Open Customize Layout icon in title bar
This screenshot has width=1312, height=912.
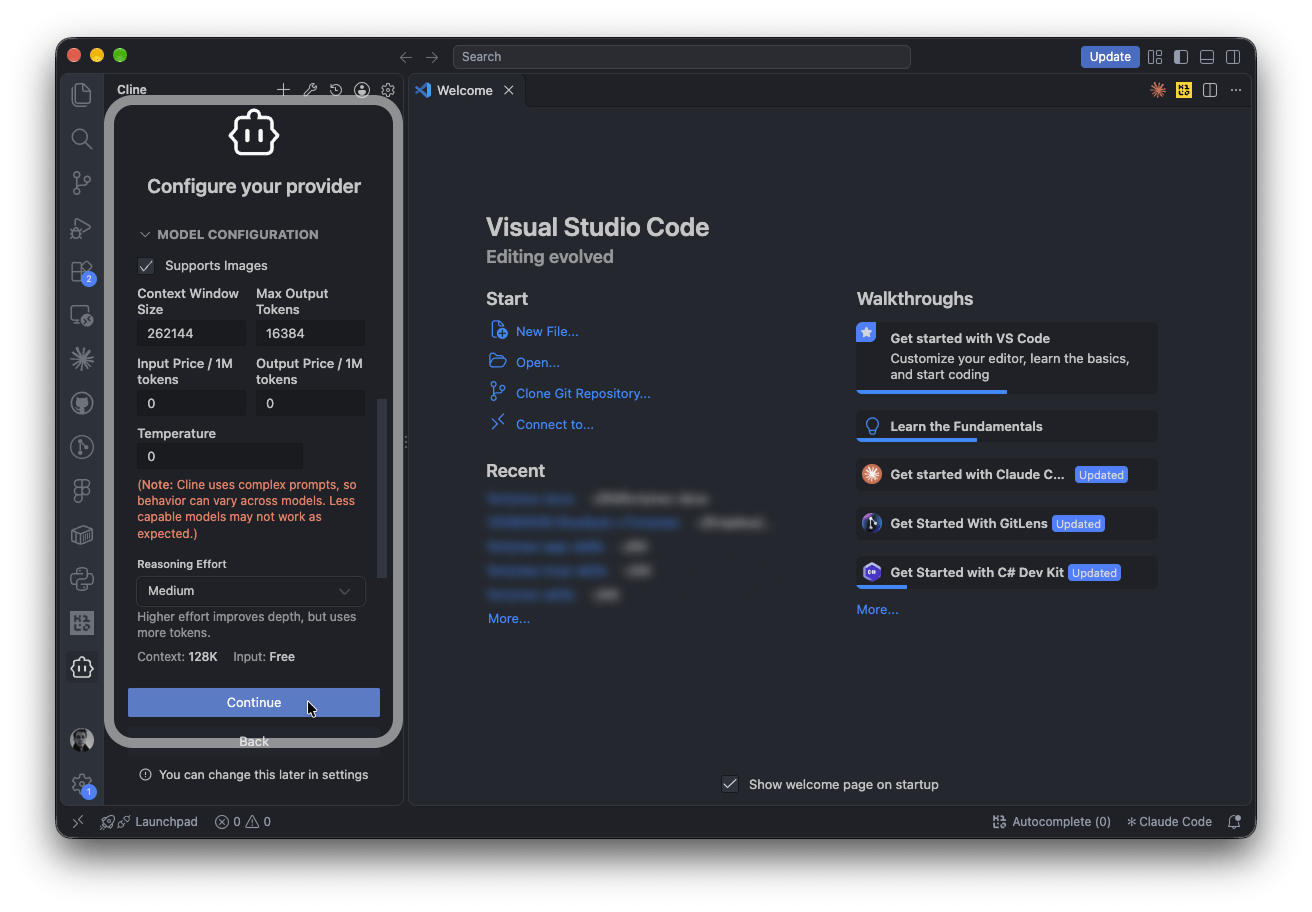pyautogui.click(x=1155, y=57)
